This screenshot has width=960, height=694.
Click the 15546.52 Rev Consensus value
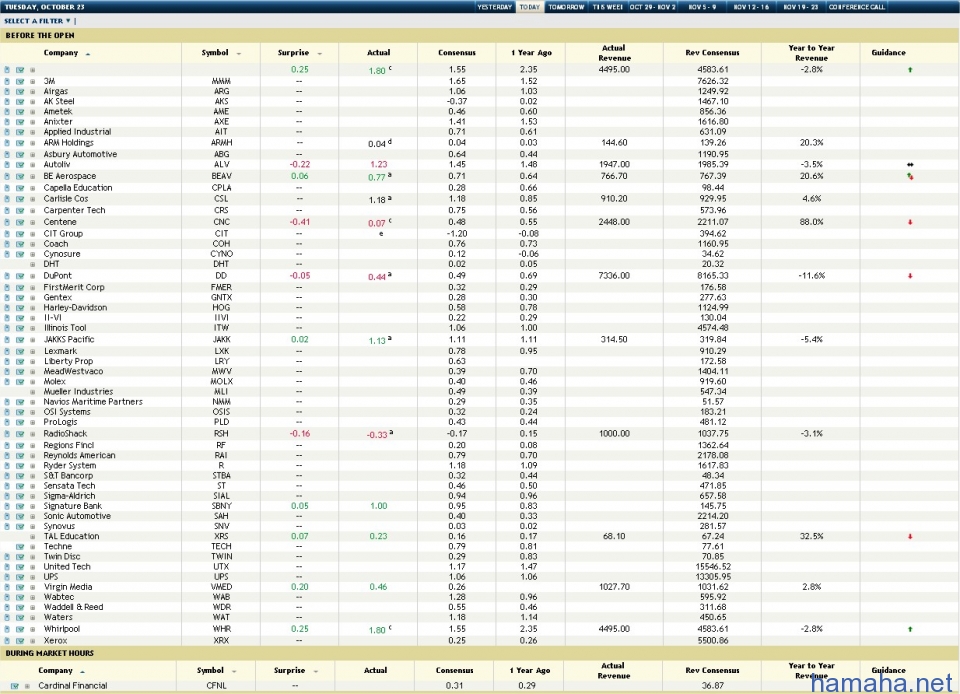[713, 567]
